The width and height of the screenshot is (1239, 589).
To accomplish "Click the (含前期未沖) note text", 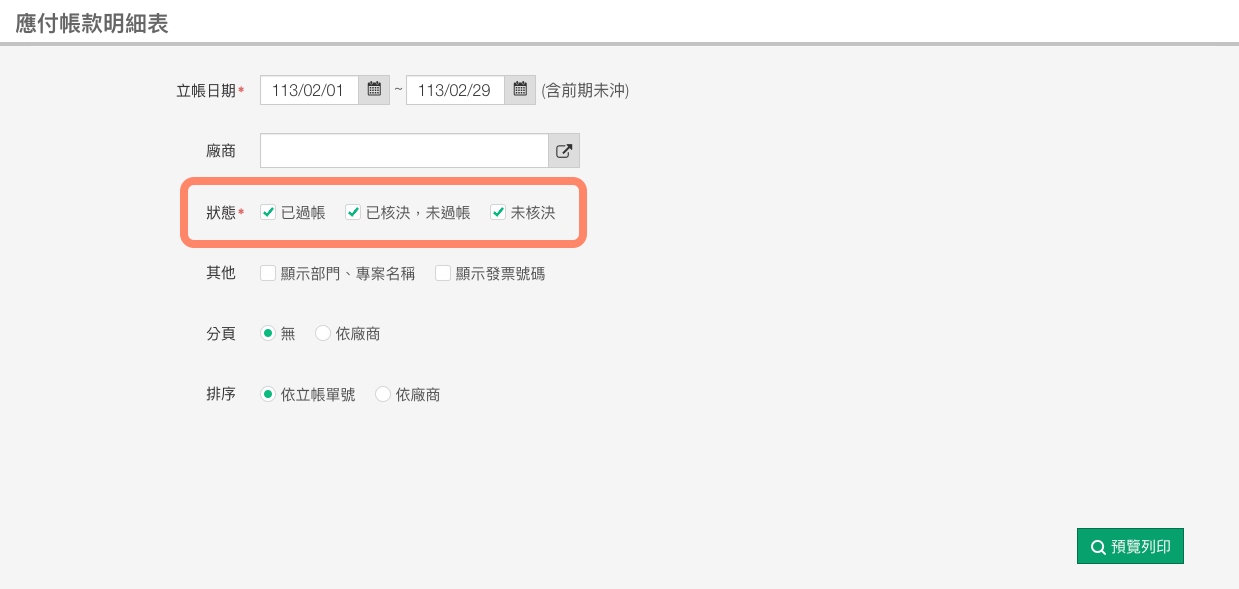I will click(x=585, y=91).
